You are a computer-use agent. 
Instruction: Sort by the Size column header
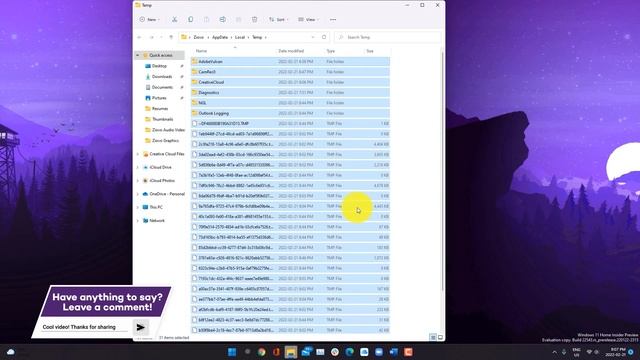coord(370,51)
